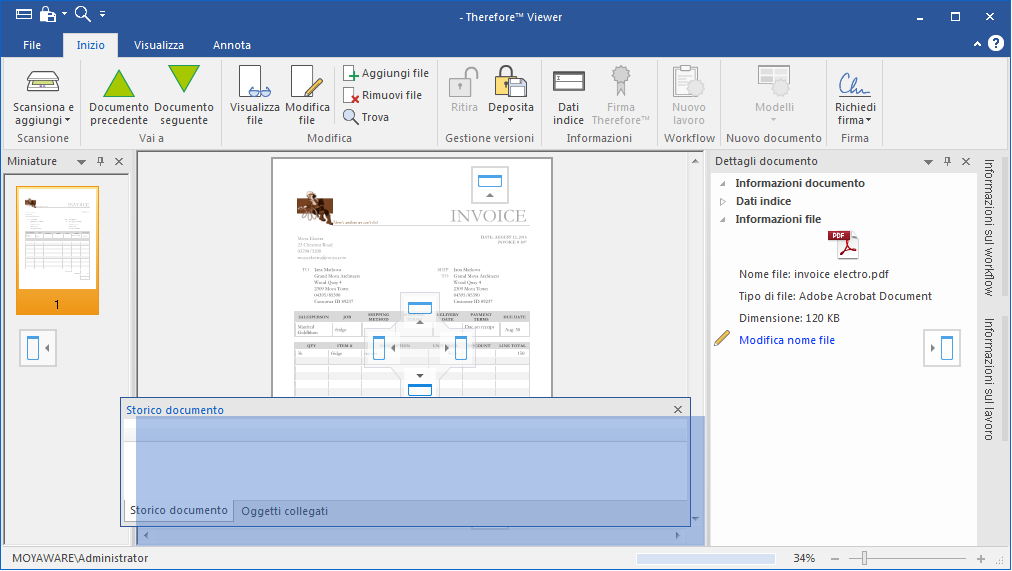Collapse the Informazioni documento section
This screenshot has height=571, width=1012.
[724, 184]
